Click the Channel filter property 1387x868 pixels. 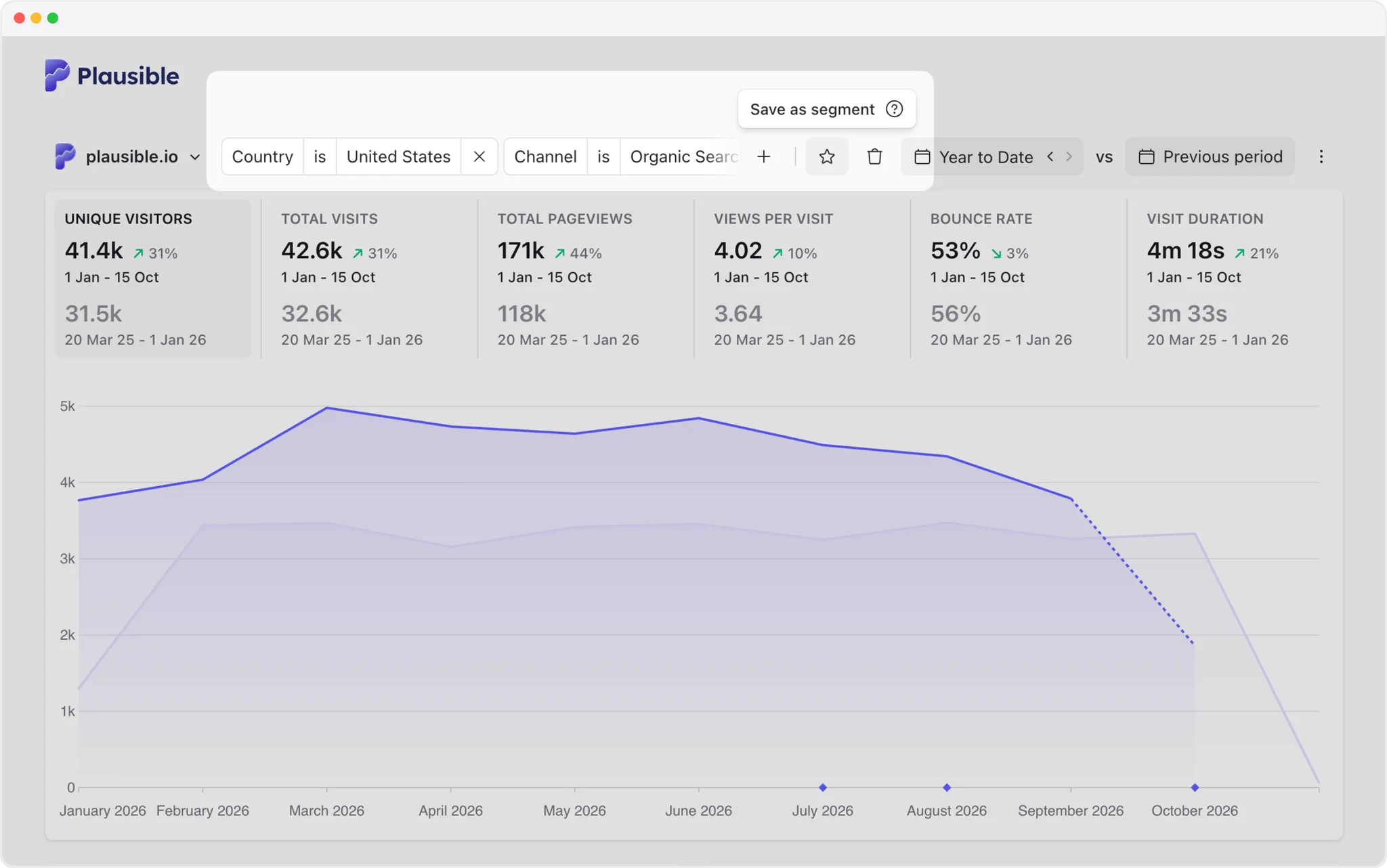pyautogui.click(x=545, y=157)
